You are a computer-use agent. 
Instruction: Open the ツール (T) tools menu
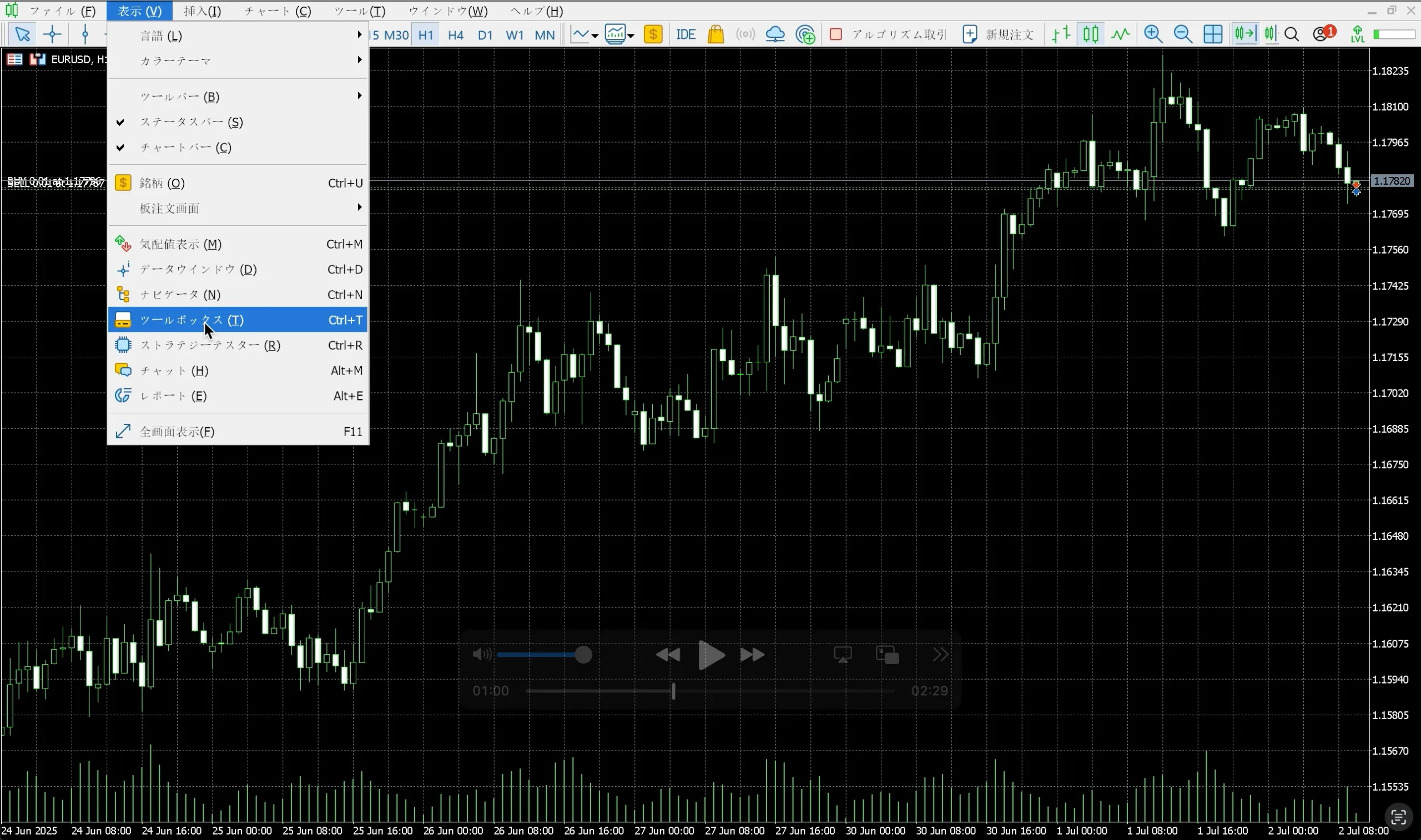(x=360, y=11)
